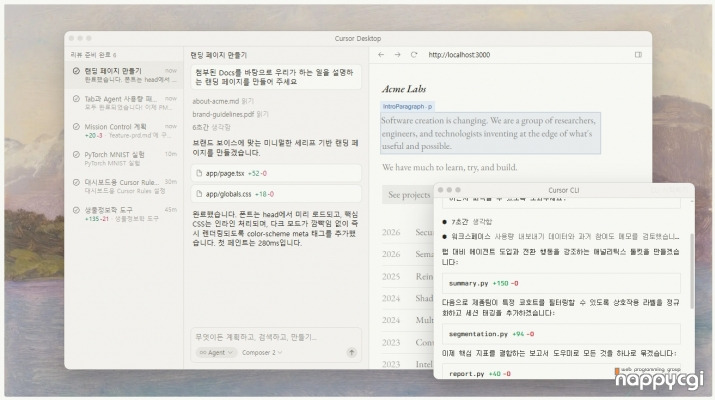715x400 pixels.
Task: Click the check icon beside 대시보드용 Cursor Rule
Action: click(x=76, y=182)
